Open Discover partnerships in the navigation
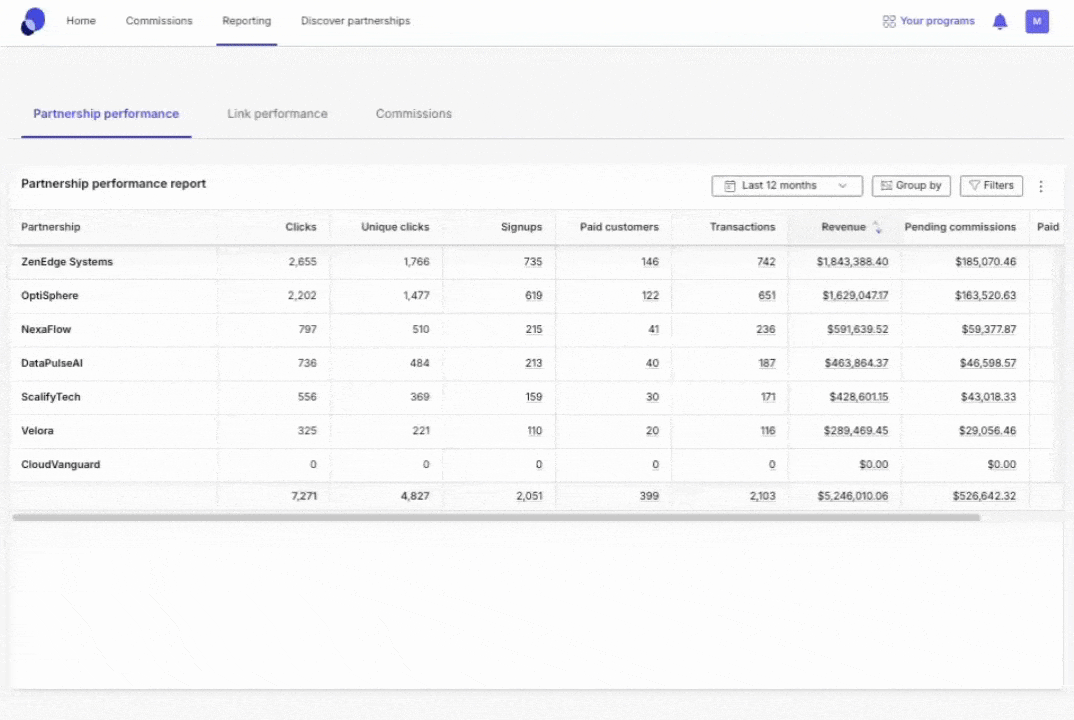The height and width of the screenshot is (720, 1074). pos(355,21)
